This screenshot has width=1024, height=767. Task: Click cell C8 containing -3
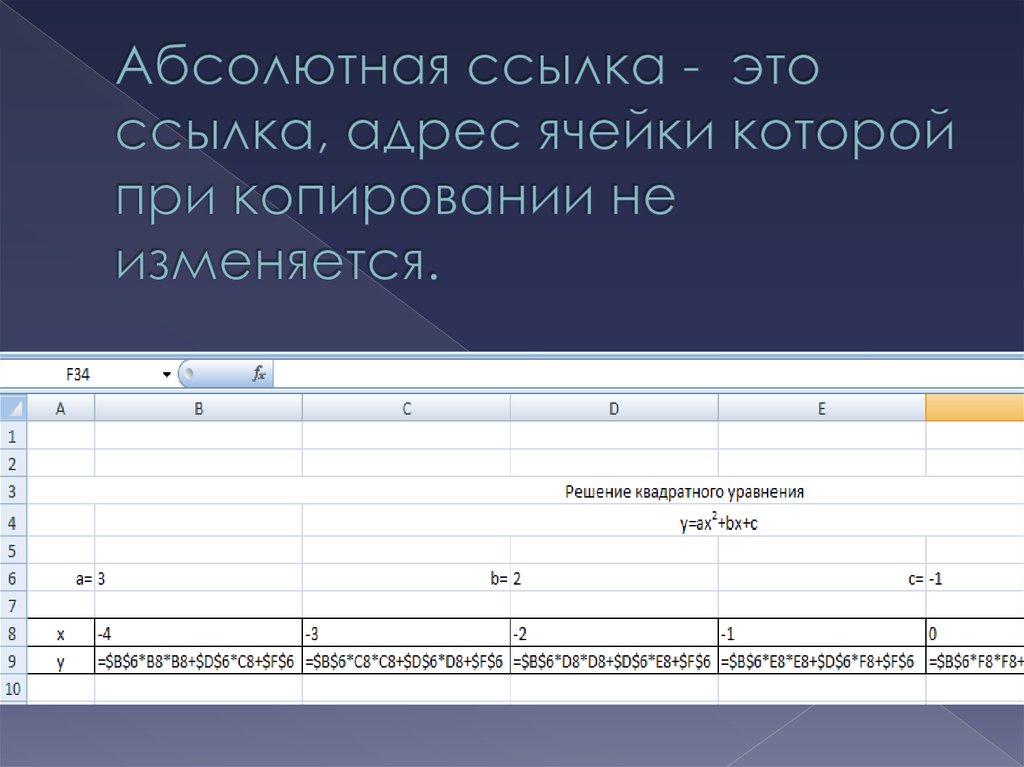(406, 633)
